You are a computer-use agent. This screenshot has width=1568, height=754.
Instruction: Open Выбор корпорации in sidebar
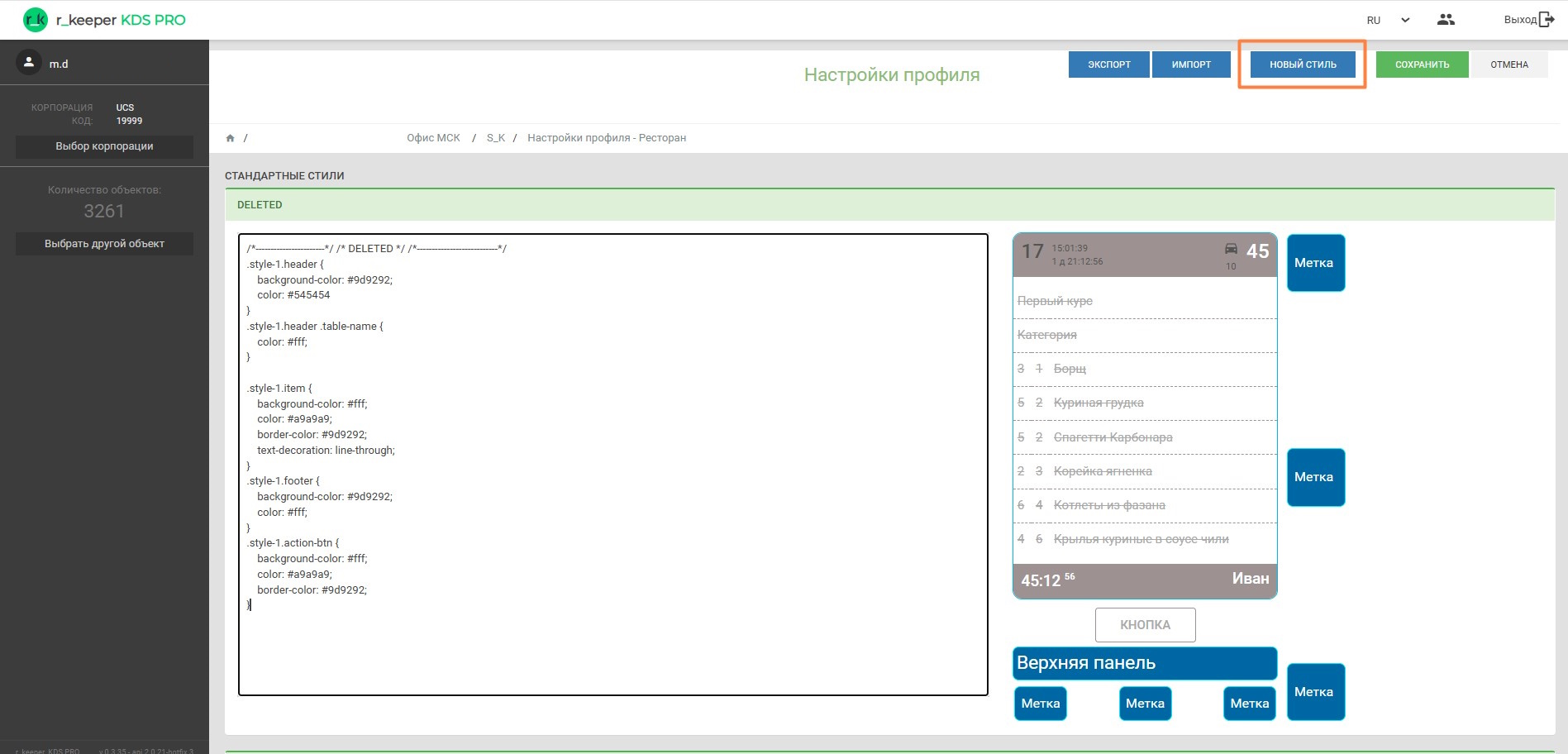(104, 146)
